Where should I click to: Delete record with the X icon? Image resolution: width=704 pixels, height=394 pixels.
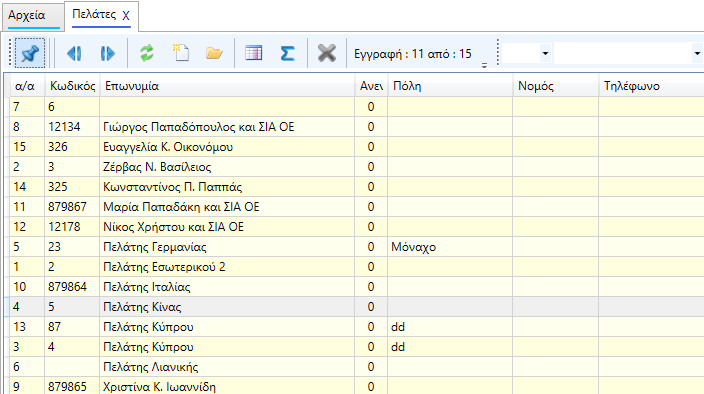326,53
